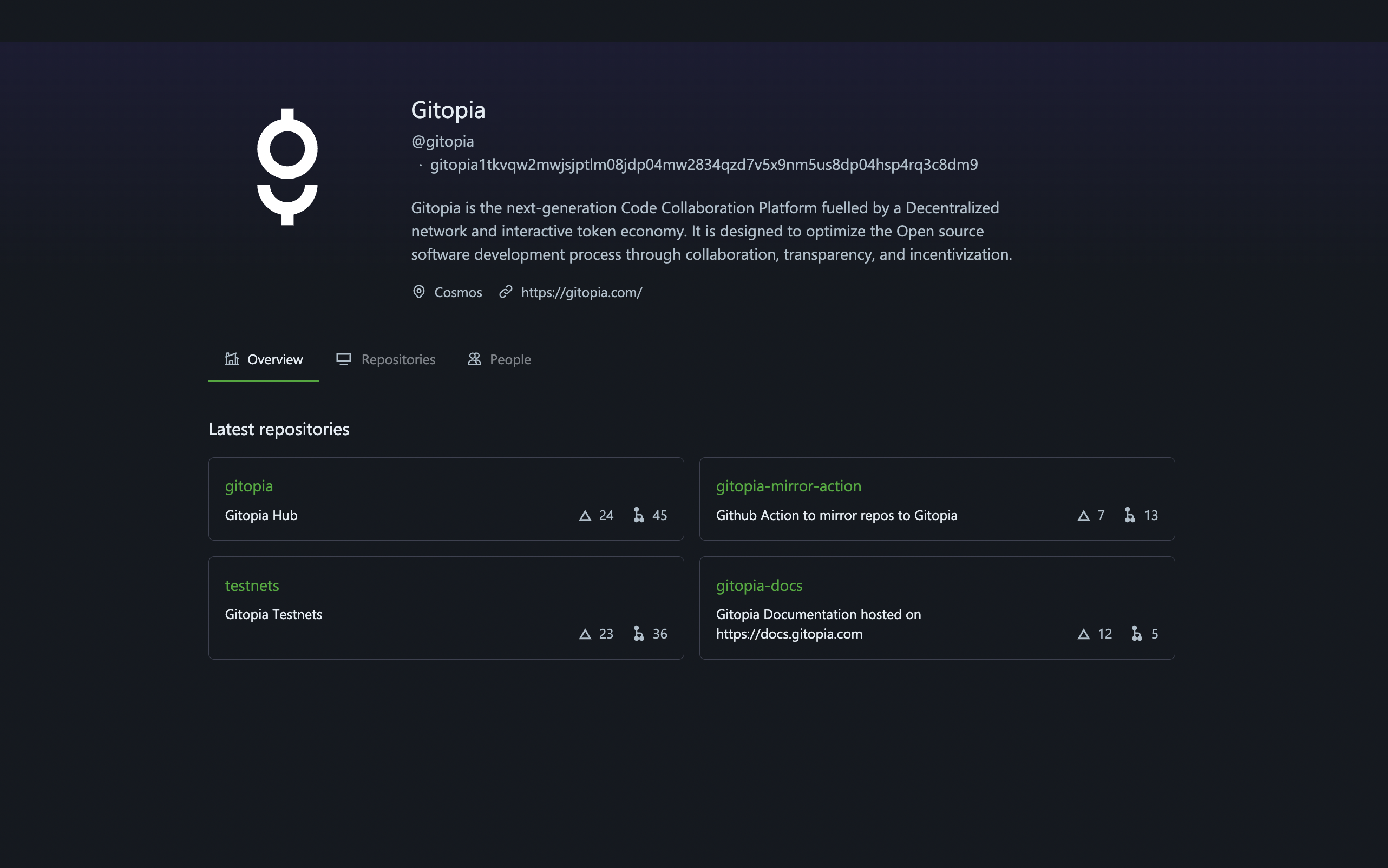The image size is (1388, 868).
Task: Click the Gitopia Hub description text
Action: click(261, 515)
